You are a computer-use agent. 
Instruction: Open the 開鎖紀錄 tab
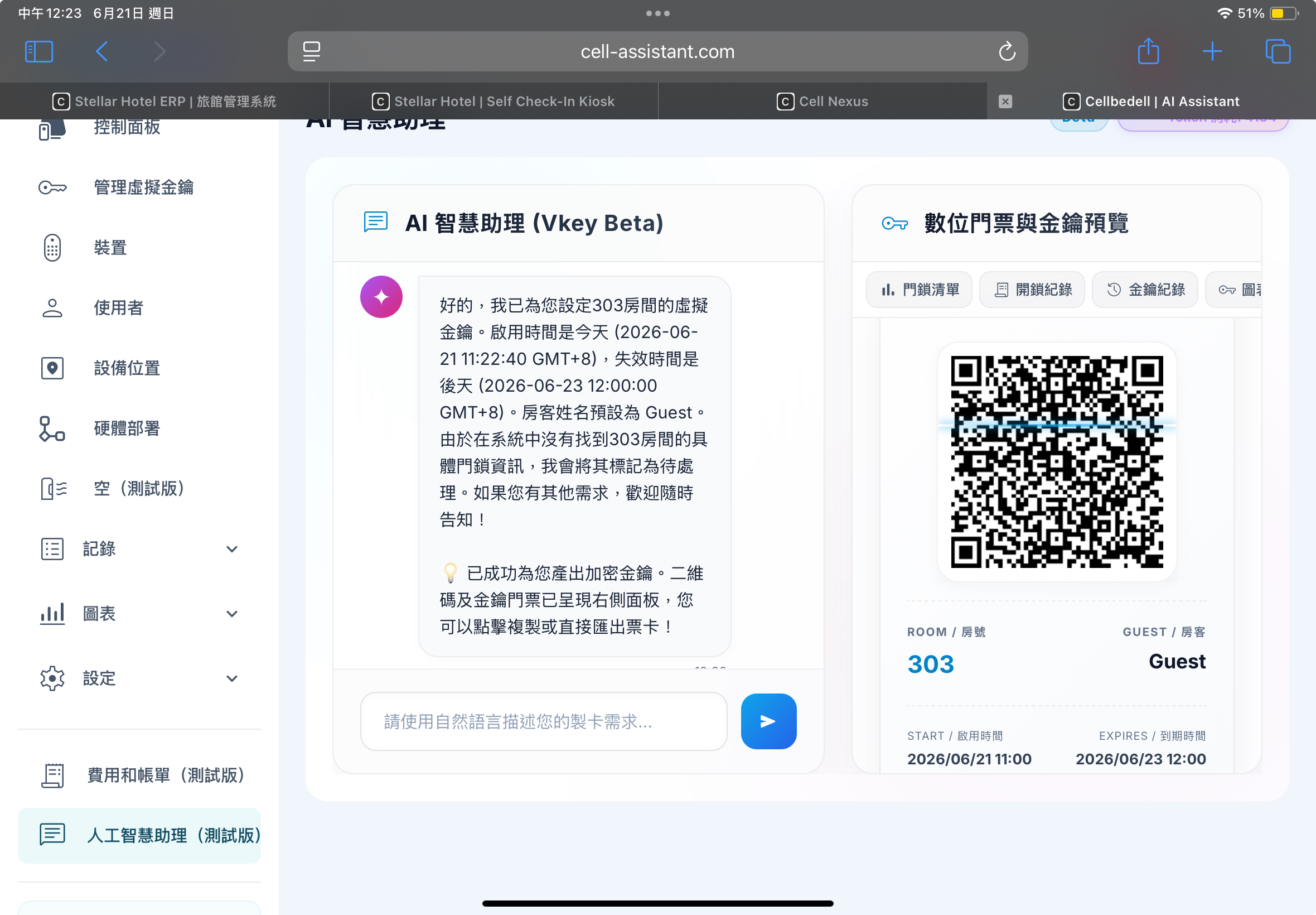(1032, 290)
